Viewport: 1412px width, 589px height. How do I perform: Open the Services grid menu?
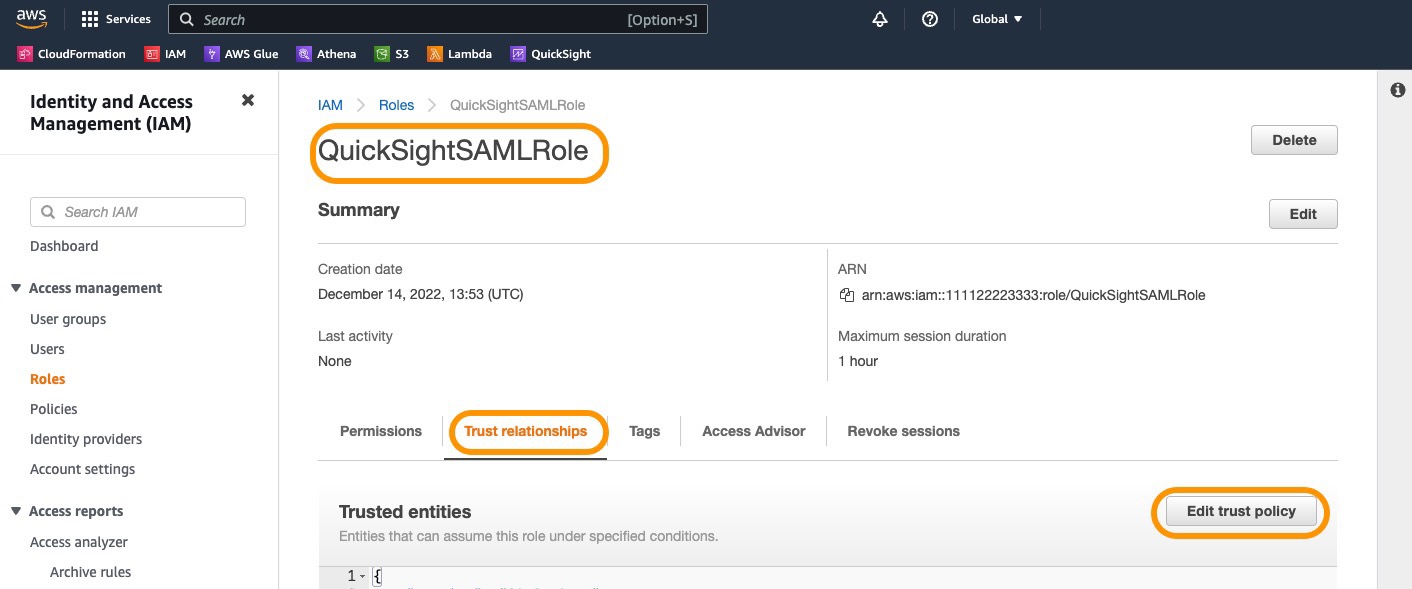pos(116,19)
